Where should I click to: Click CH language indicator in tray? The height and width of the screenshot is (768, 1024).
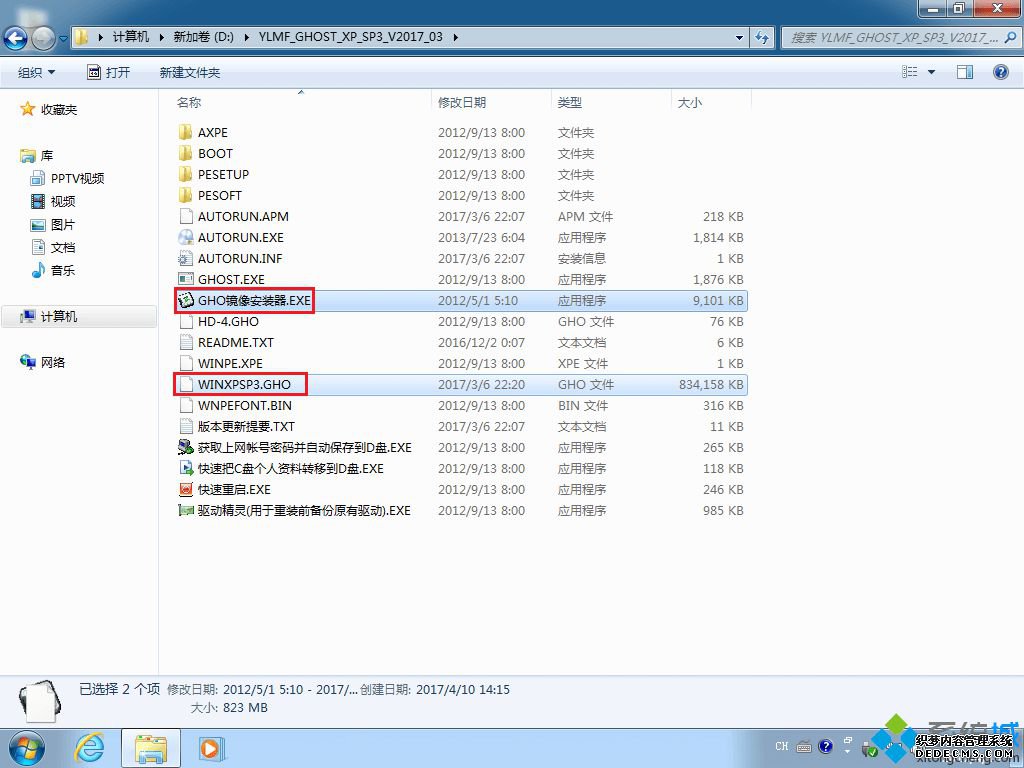pyautogui.click(x=782, y=746)
